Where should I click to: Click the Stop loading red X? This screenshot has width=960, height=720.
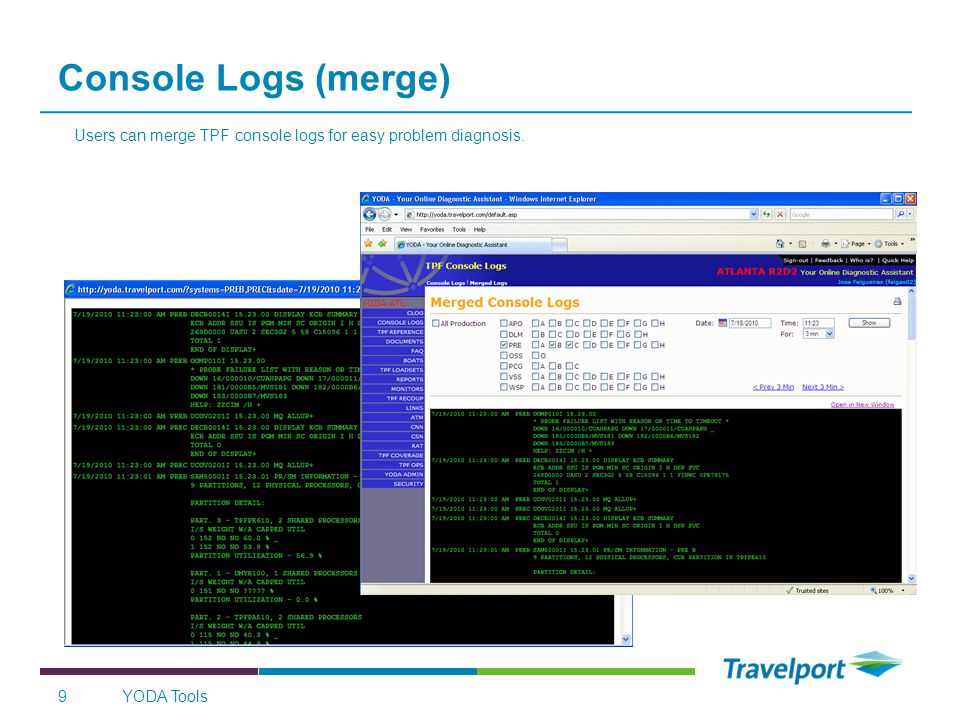click(780, 214)
